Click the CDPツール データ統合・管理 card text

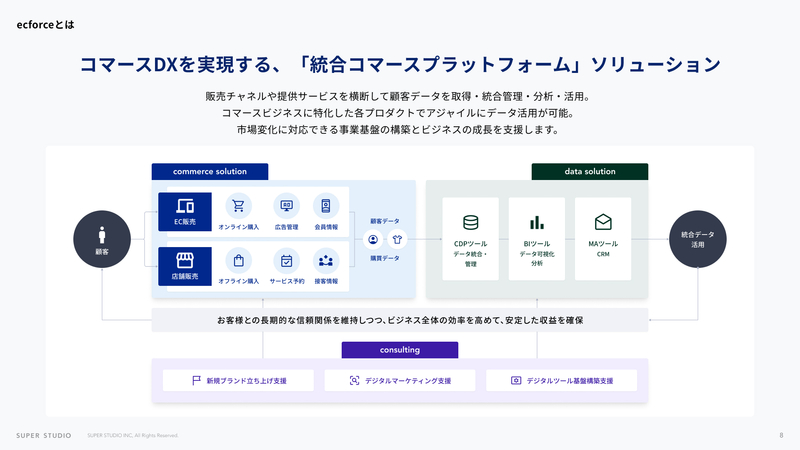470,254
